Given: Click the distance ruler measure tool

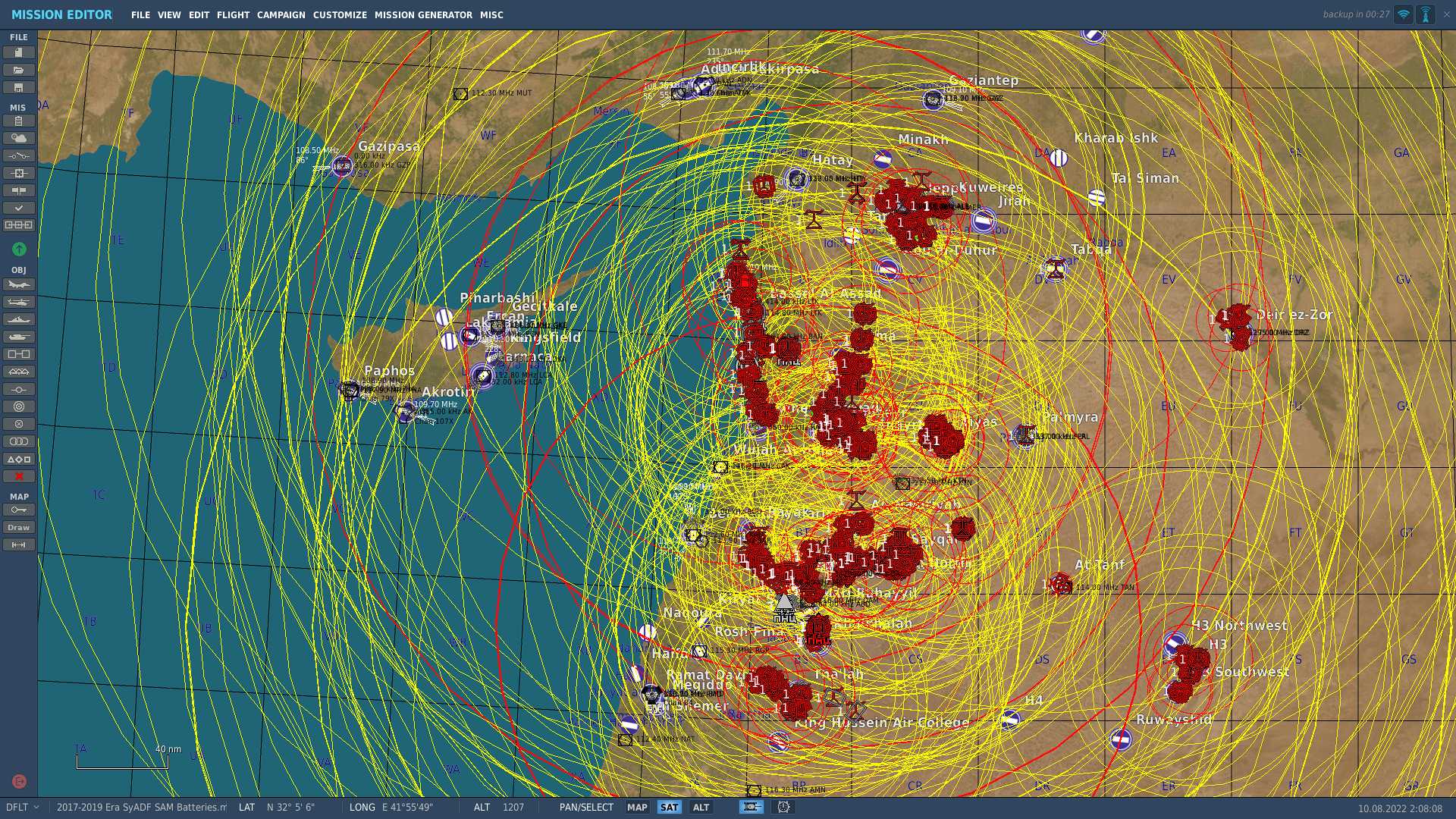Looking at the screenshot, I should (x=19, y=544).
